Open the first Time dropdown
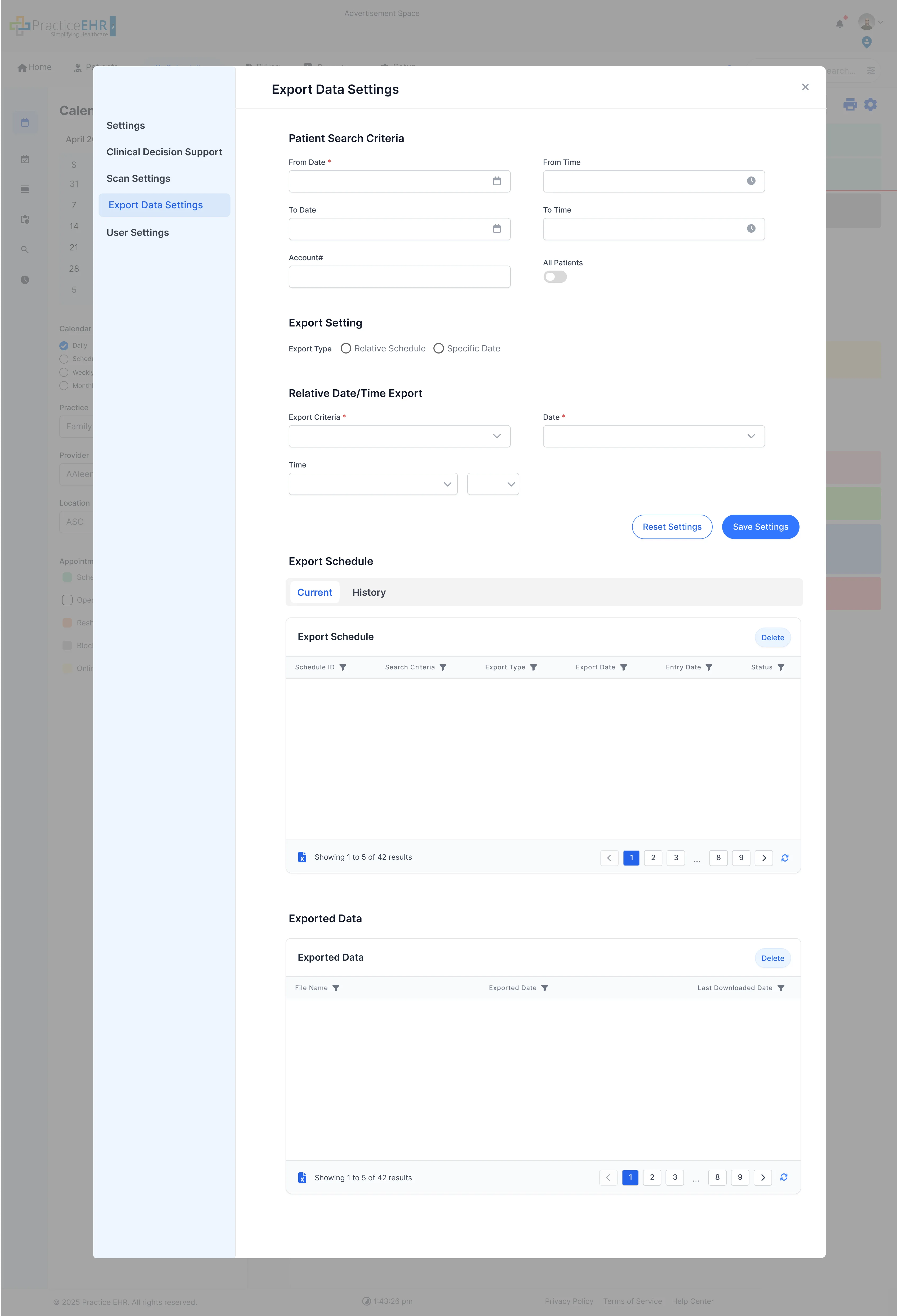Image resolution: width=897 pixels, height=1316 pixels. click(372, 484)
